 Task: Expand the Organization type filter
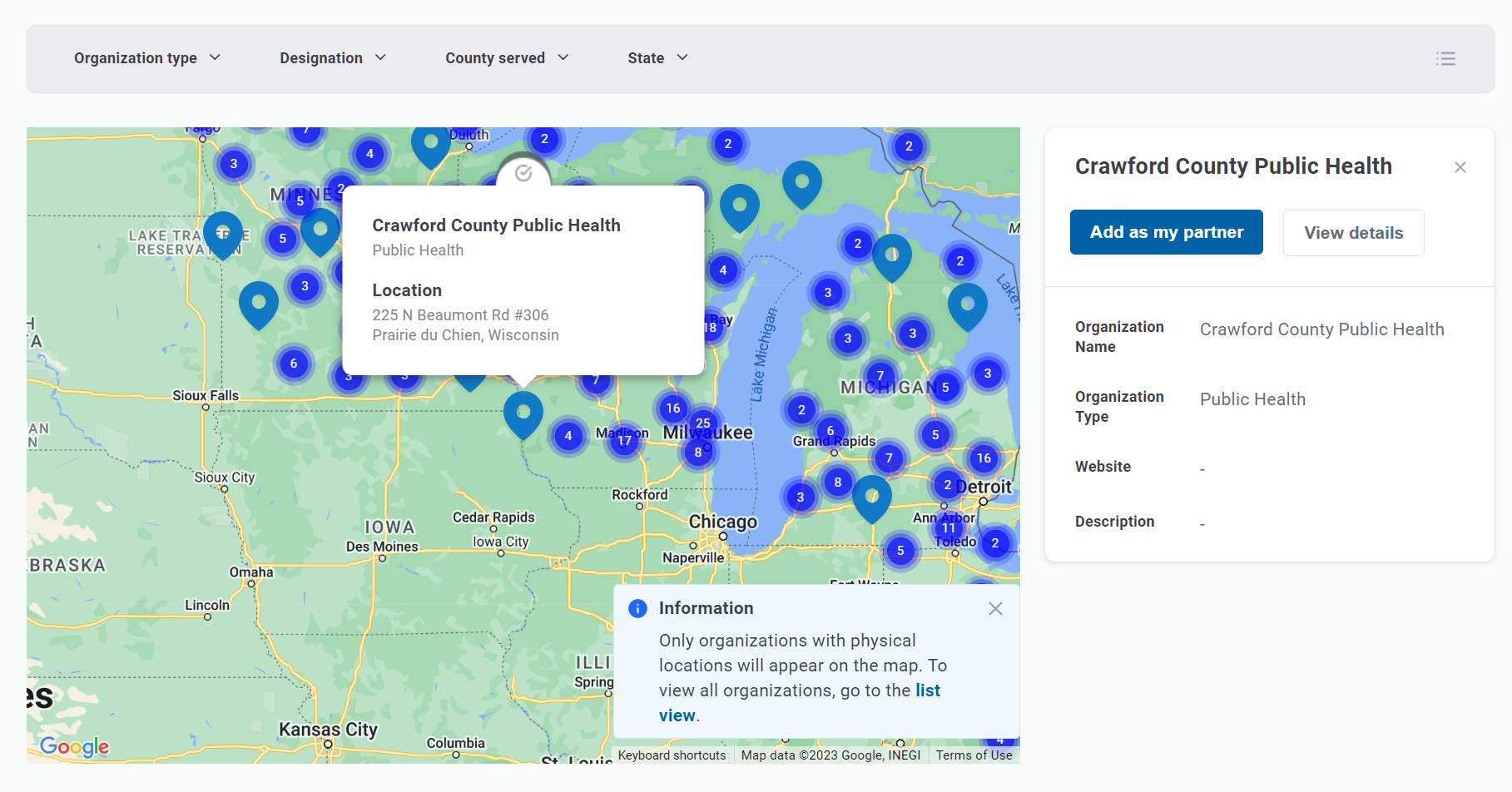pos(147,58)
